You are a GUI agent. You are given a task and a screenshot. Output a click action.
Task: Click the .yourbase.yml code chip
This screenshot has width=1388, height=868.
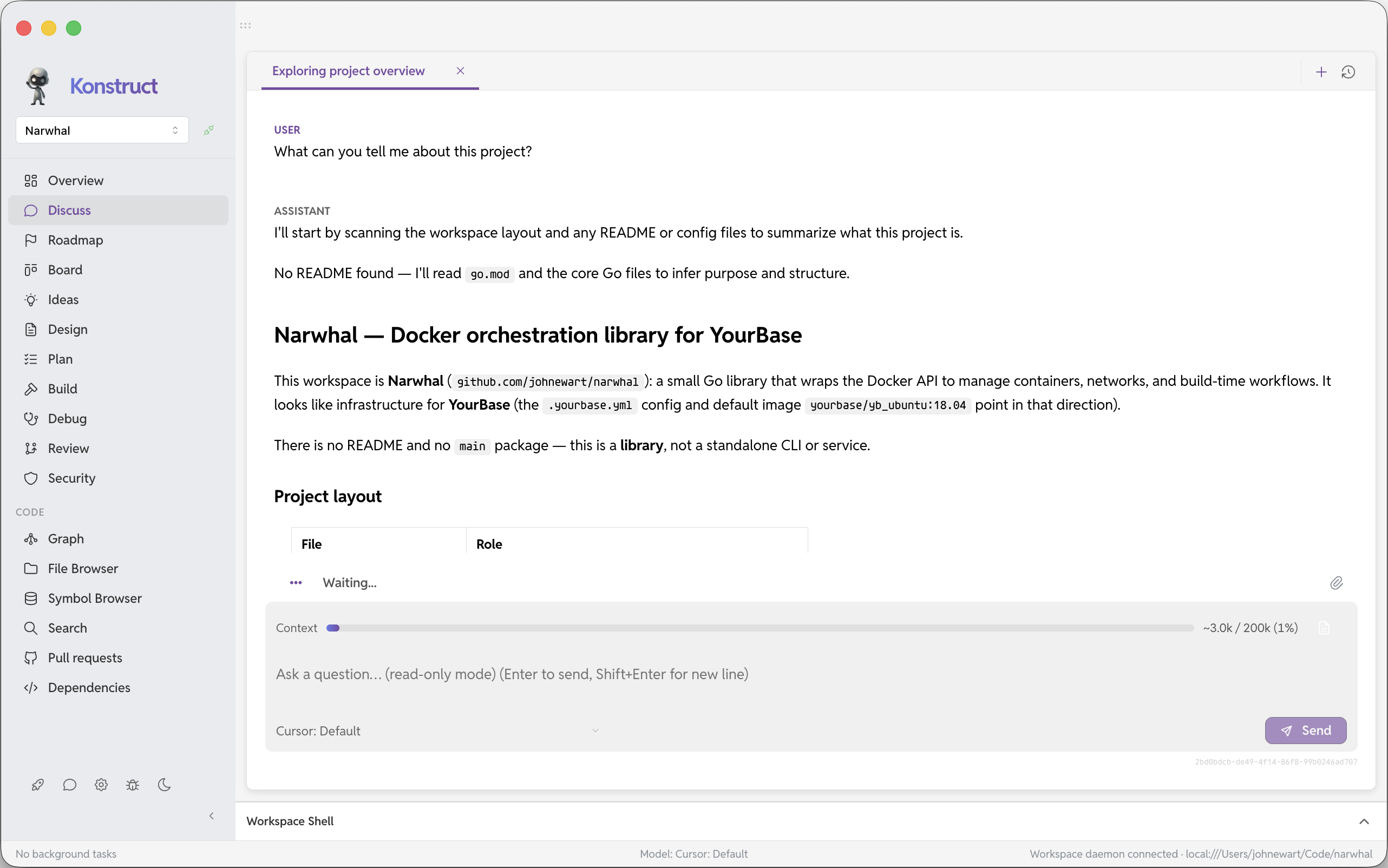[x=590, y=406]
